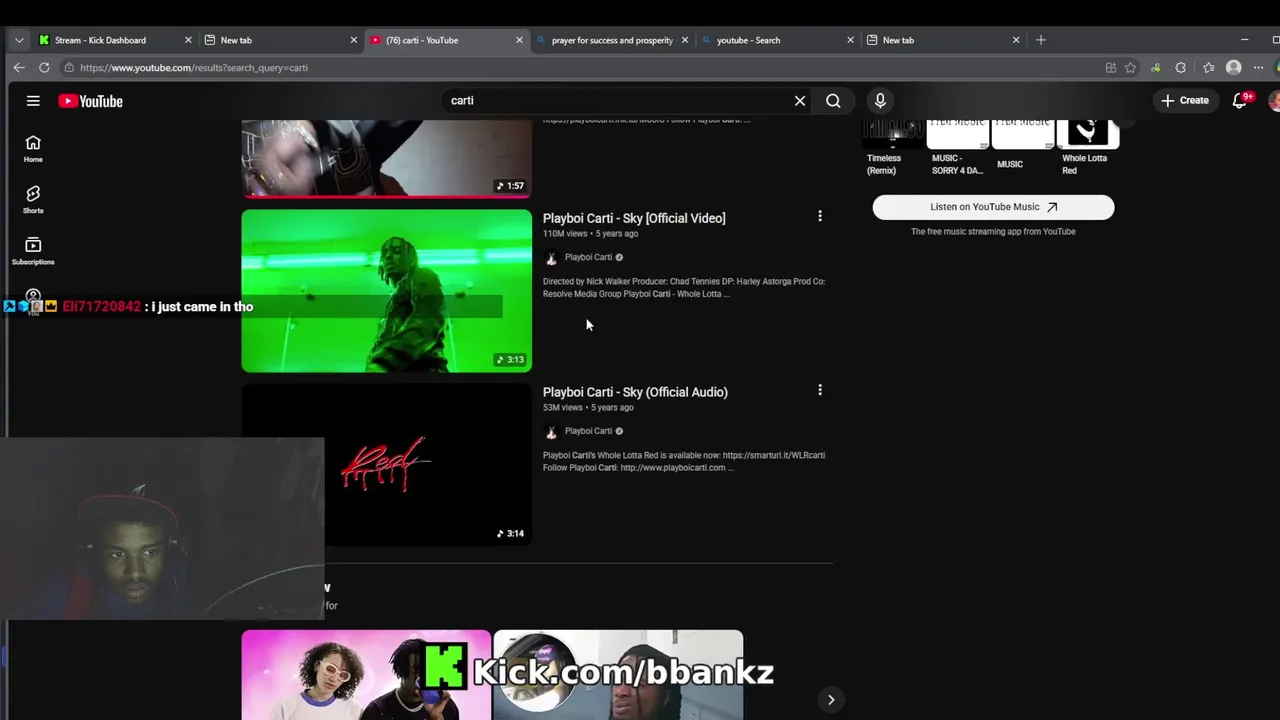Go back with browser back arrow
The height and width of the screenshot is (720, 1280).
[x=19, y=68]
